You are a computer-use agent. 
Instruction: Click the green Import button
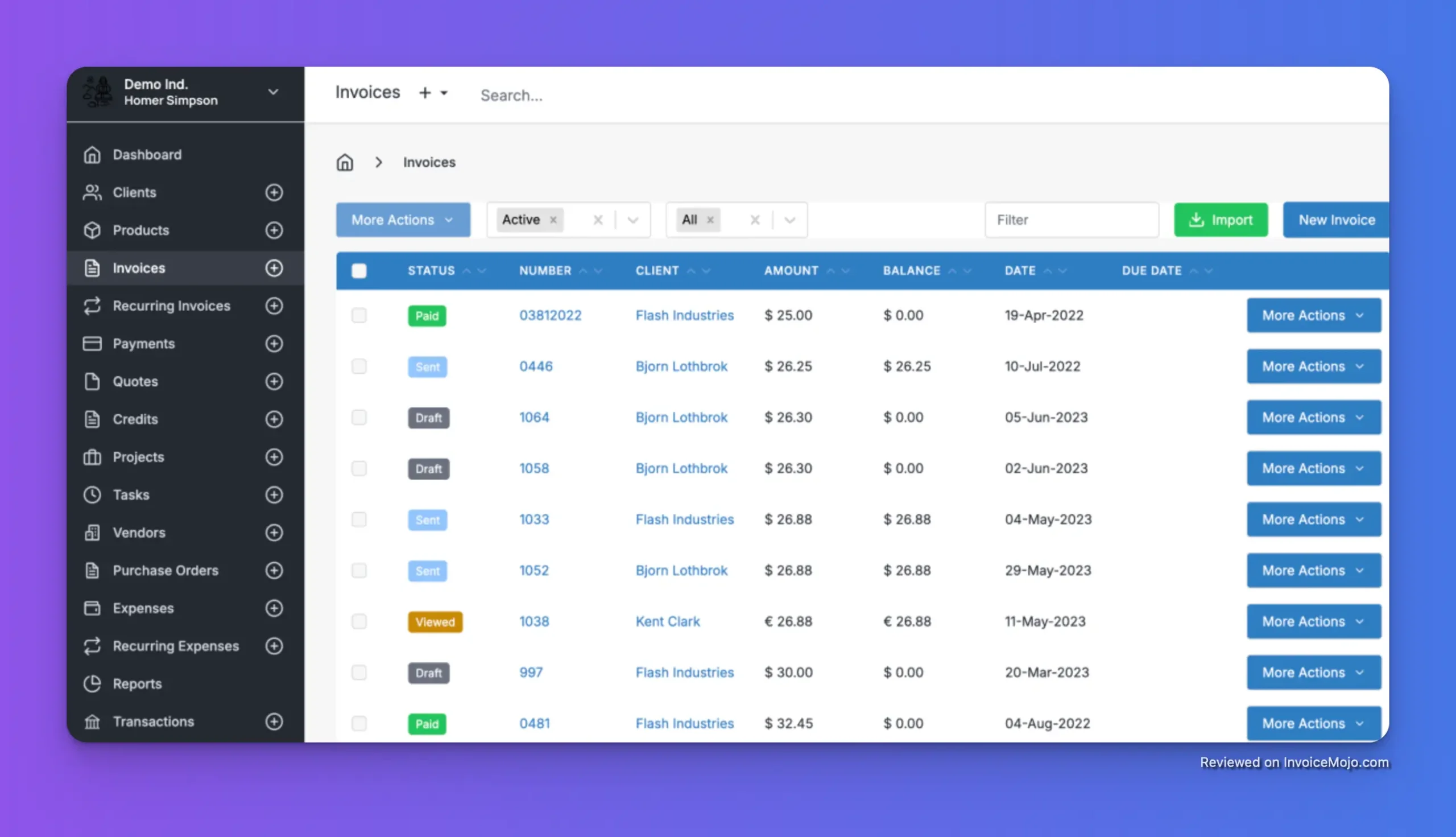click(x=1221, y=220)
